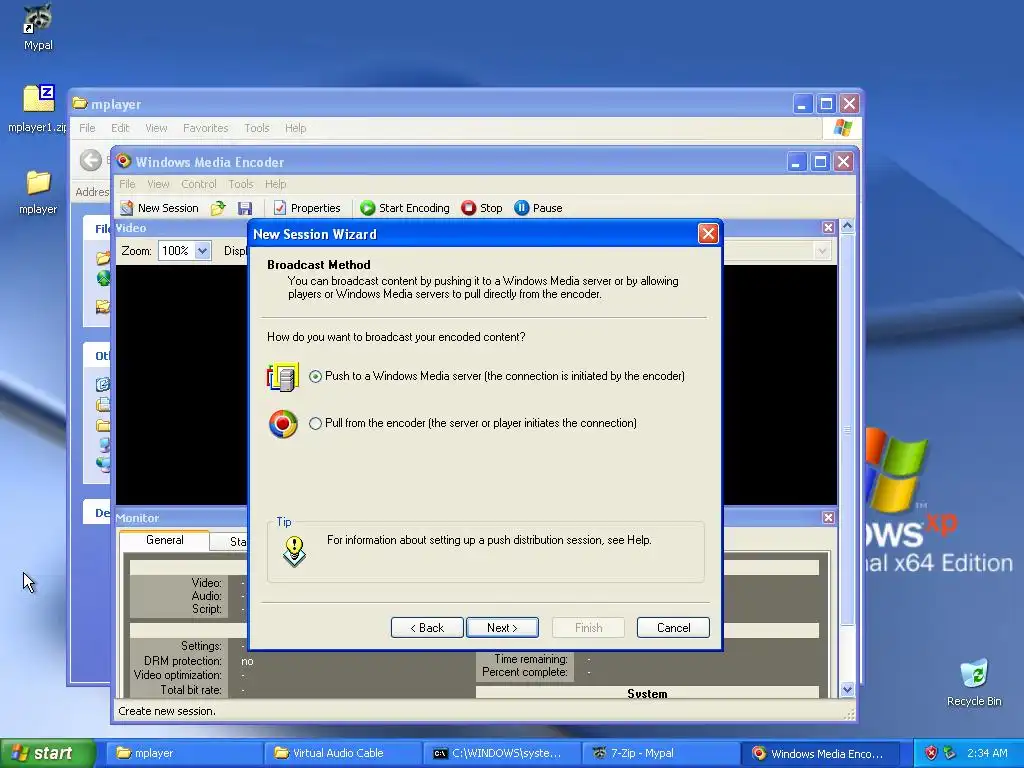The image size is (1024, 768).
Task: Switch to C:\WINDOWS\syste... taskbar button
Action: (502, 754)
